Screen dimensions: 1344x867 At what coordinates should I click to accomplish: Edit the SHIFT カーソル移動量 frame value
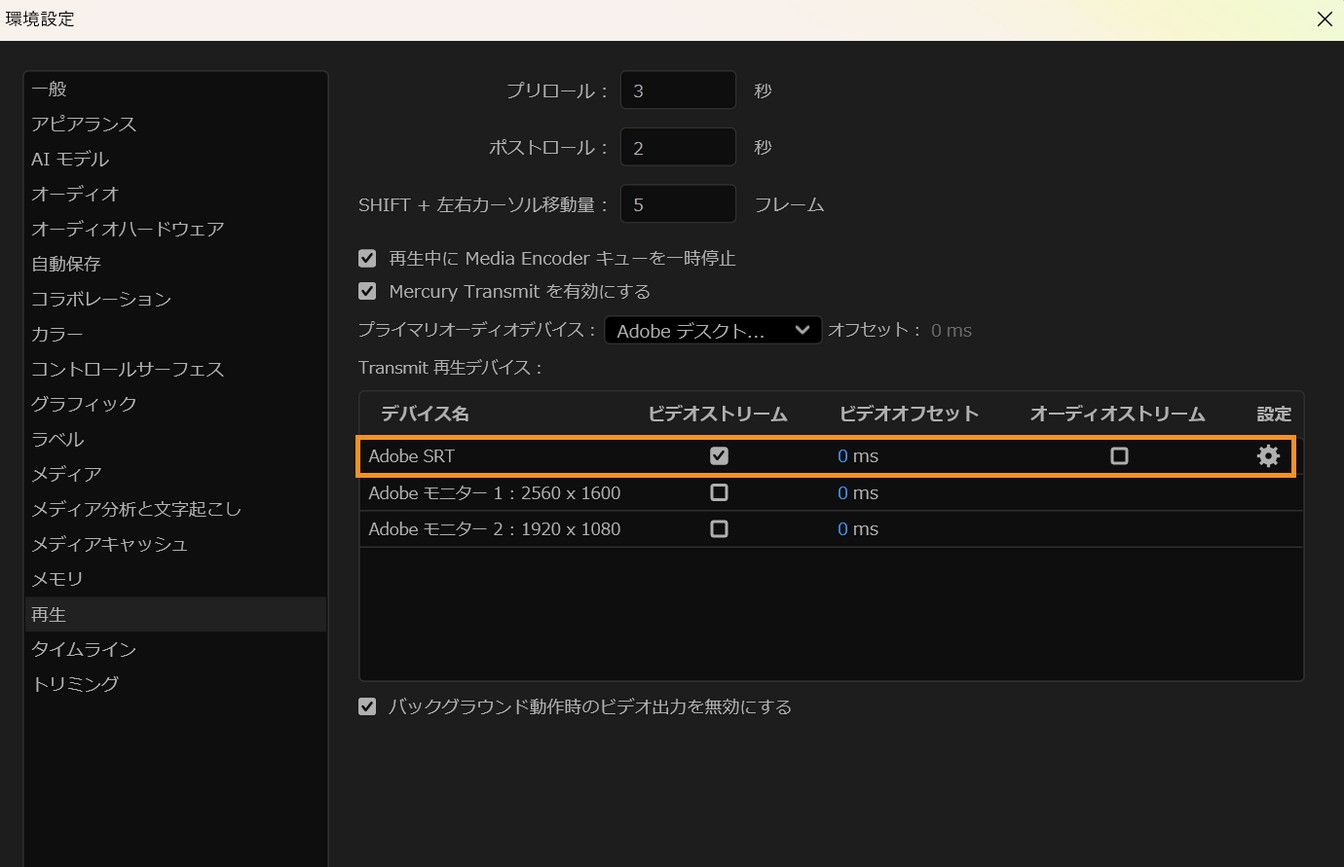click(678, 203)
